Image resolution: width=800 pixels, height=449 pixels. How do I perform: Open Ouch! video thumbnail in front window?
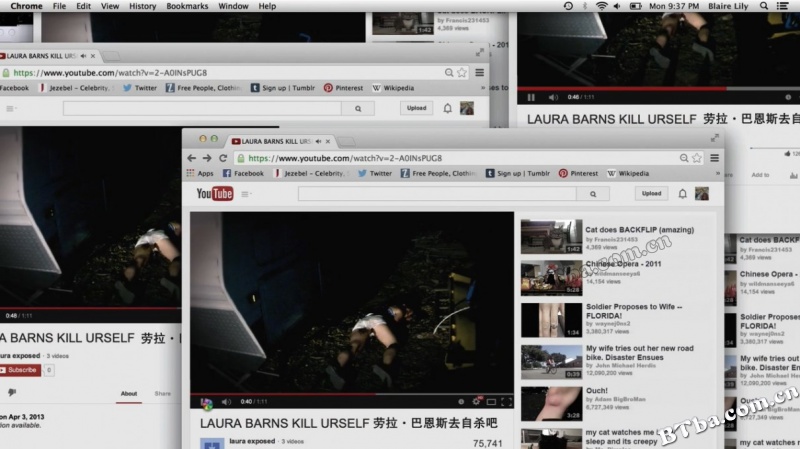click(x=552, y=404)
